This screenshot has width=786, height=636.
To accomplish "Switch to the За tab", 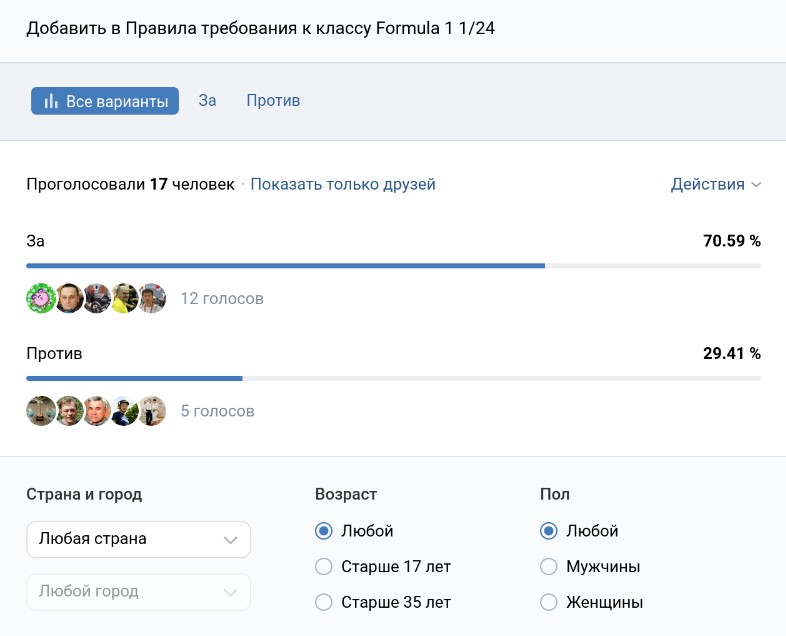I will 207,101.
